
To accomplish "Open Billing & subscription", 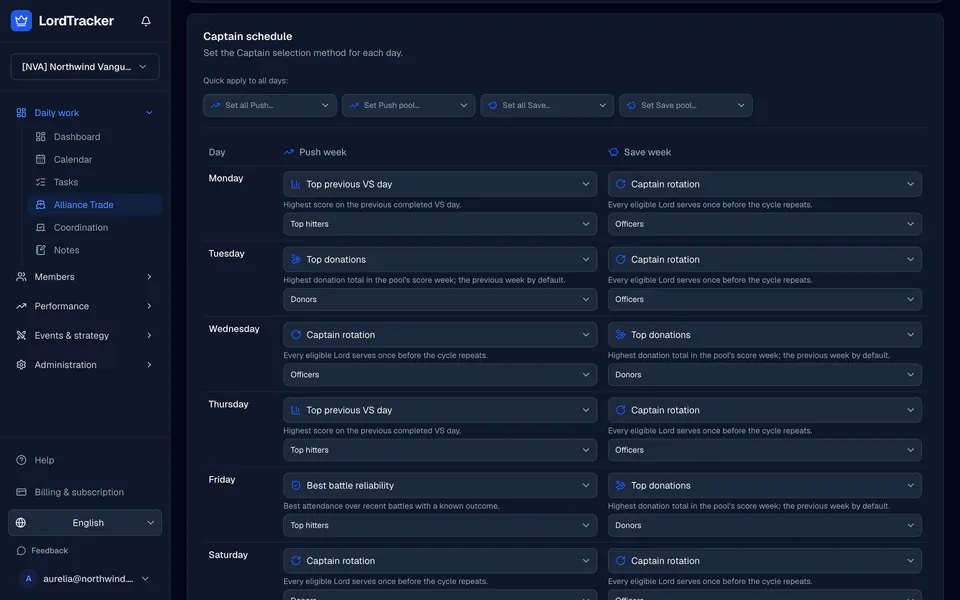I will [x=84, y=492].
